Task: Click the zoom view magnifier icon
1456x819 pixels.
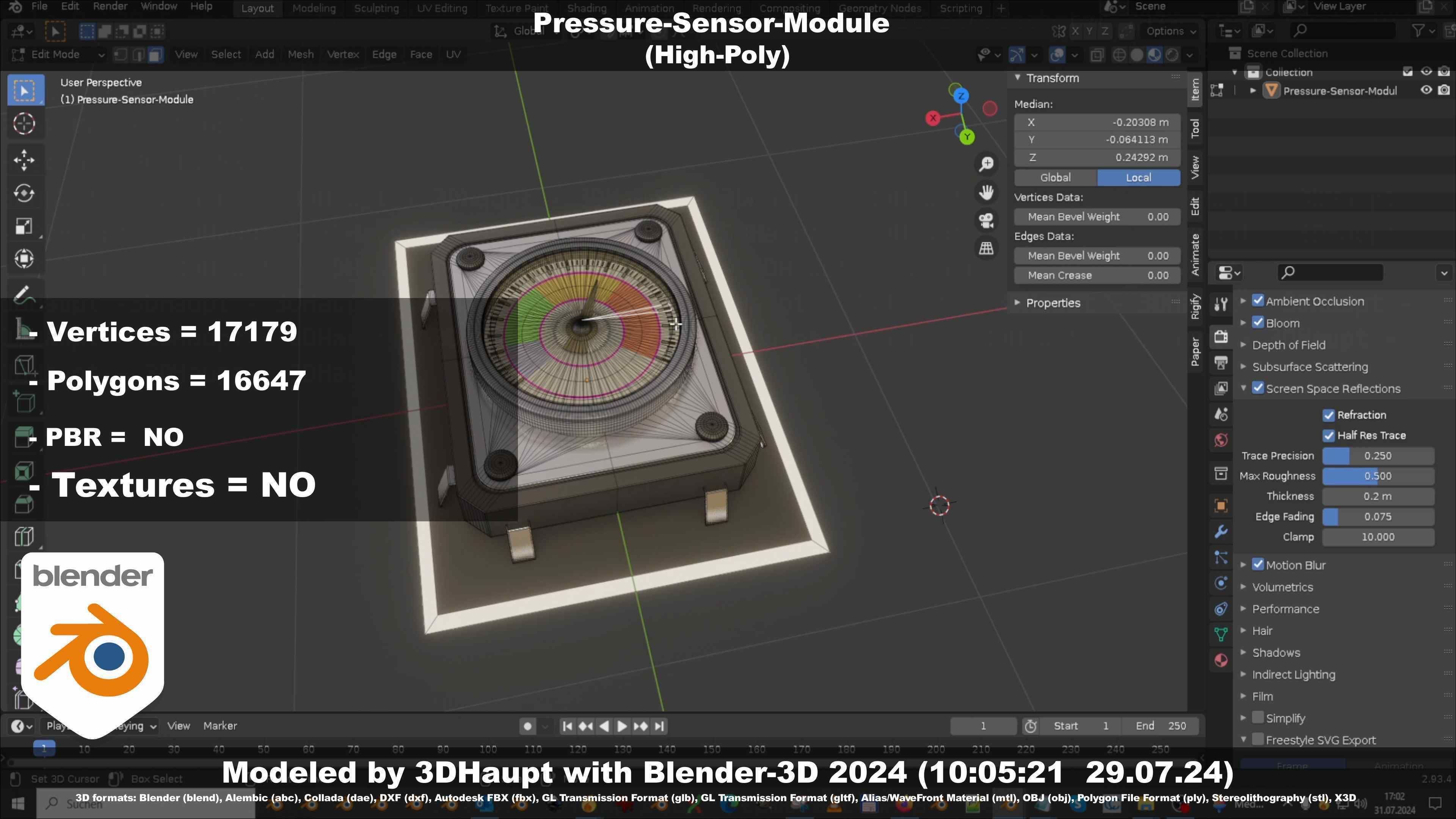Action: (986, 164)
